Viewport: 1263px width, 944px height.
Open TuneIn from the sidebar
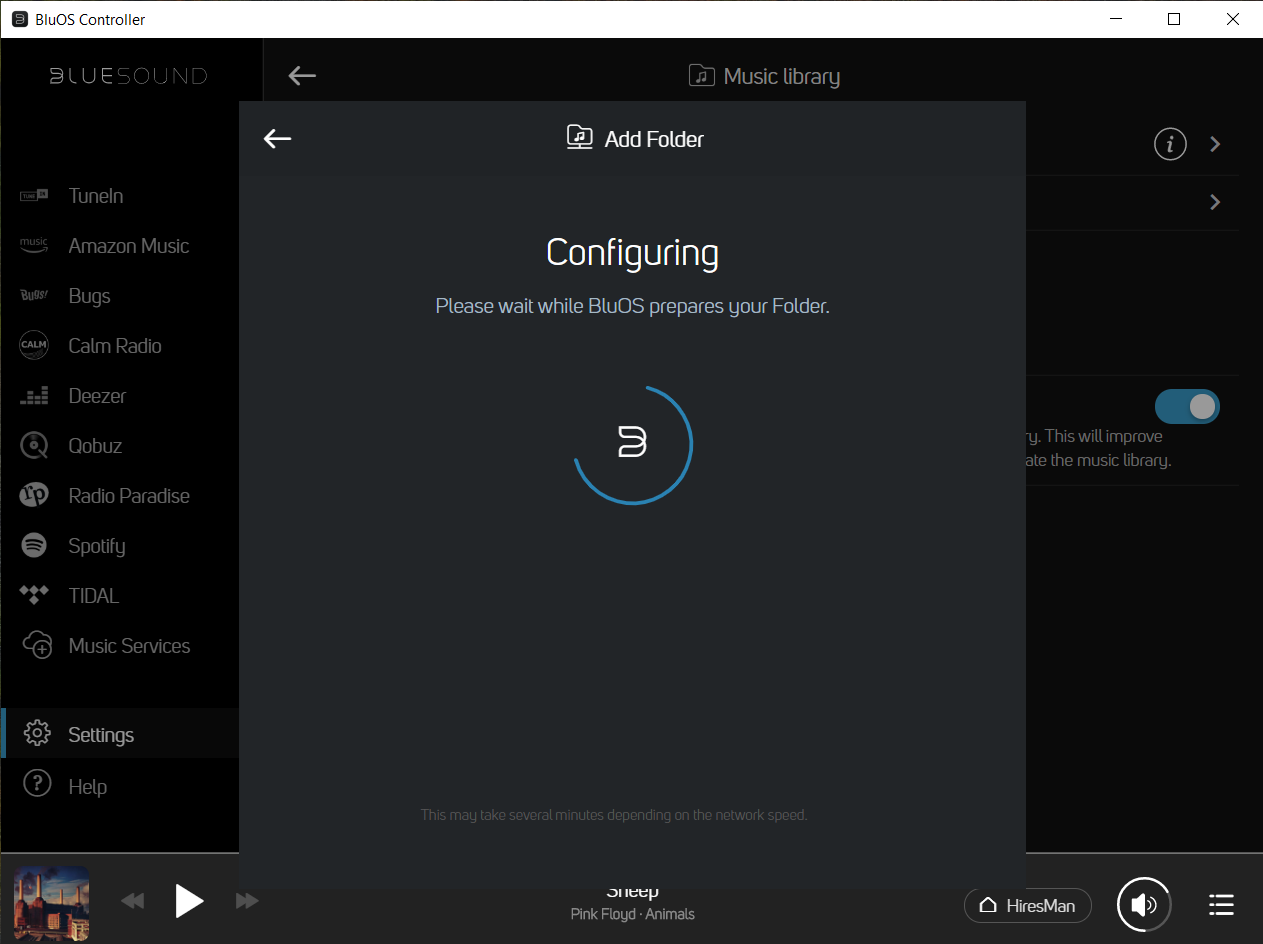[96, 196]
